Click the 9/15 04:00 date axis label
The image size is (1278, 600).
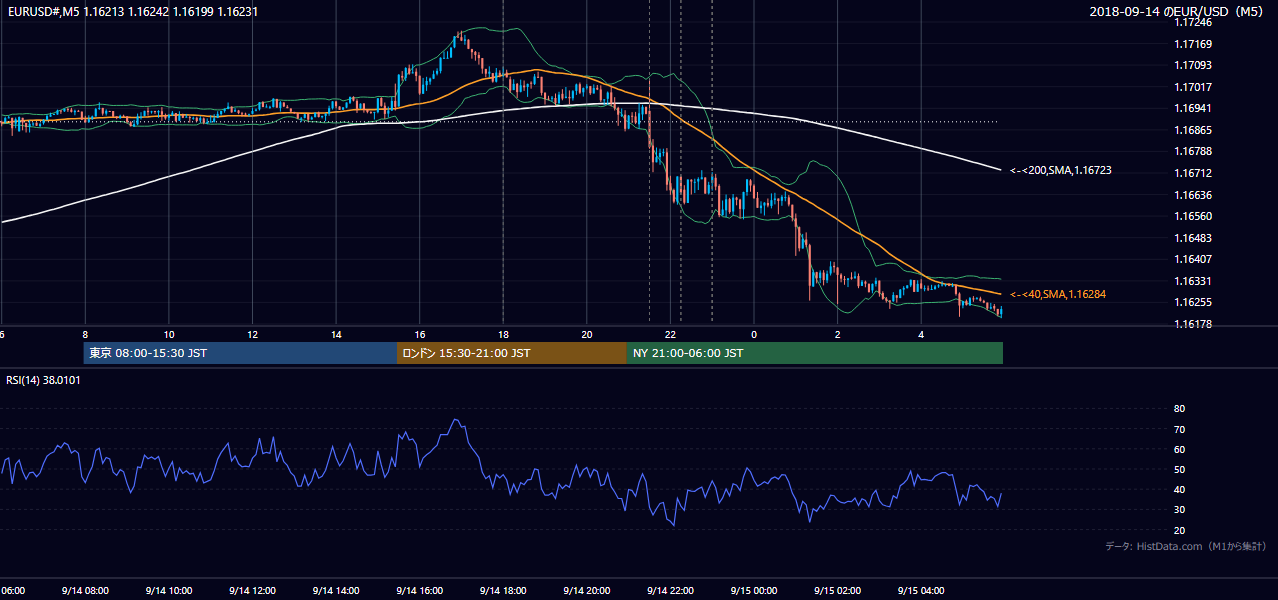[x=921, y=590]
